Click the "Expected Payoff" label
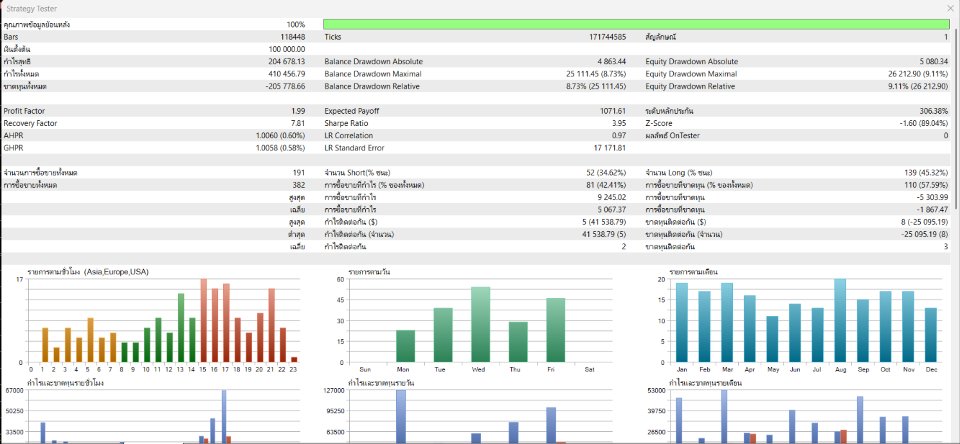The width and height of the screenshot is (960, 444). tap(353, 111)
